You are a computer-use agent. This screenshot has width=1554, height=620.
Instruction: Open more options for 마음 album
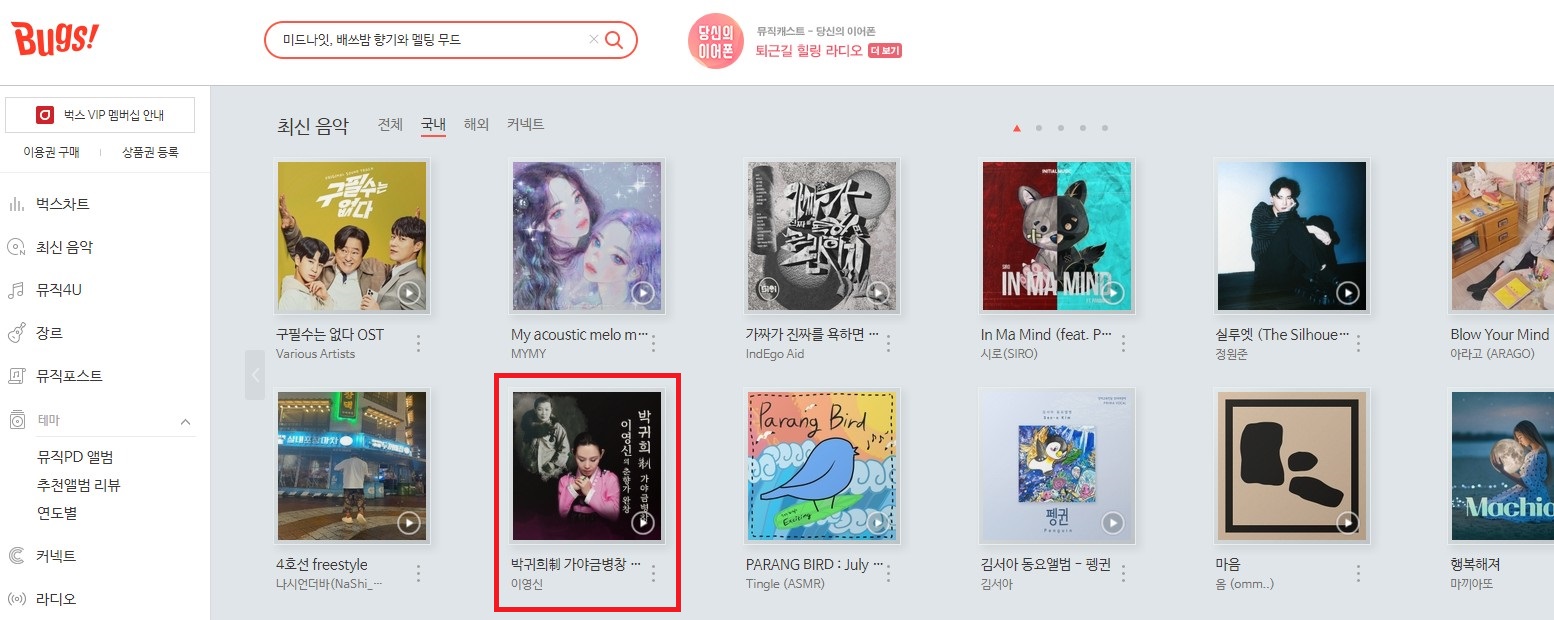pos(1358,573)
